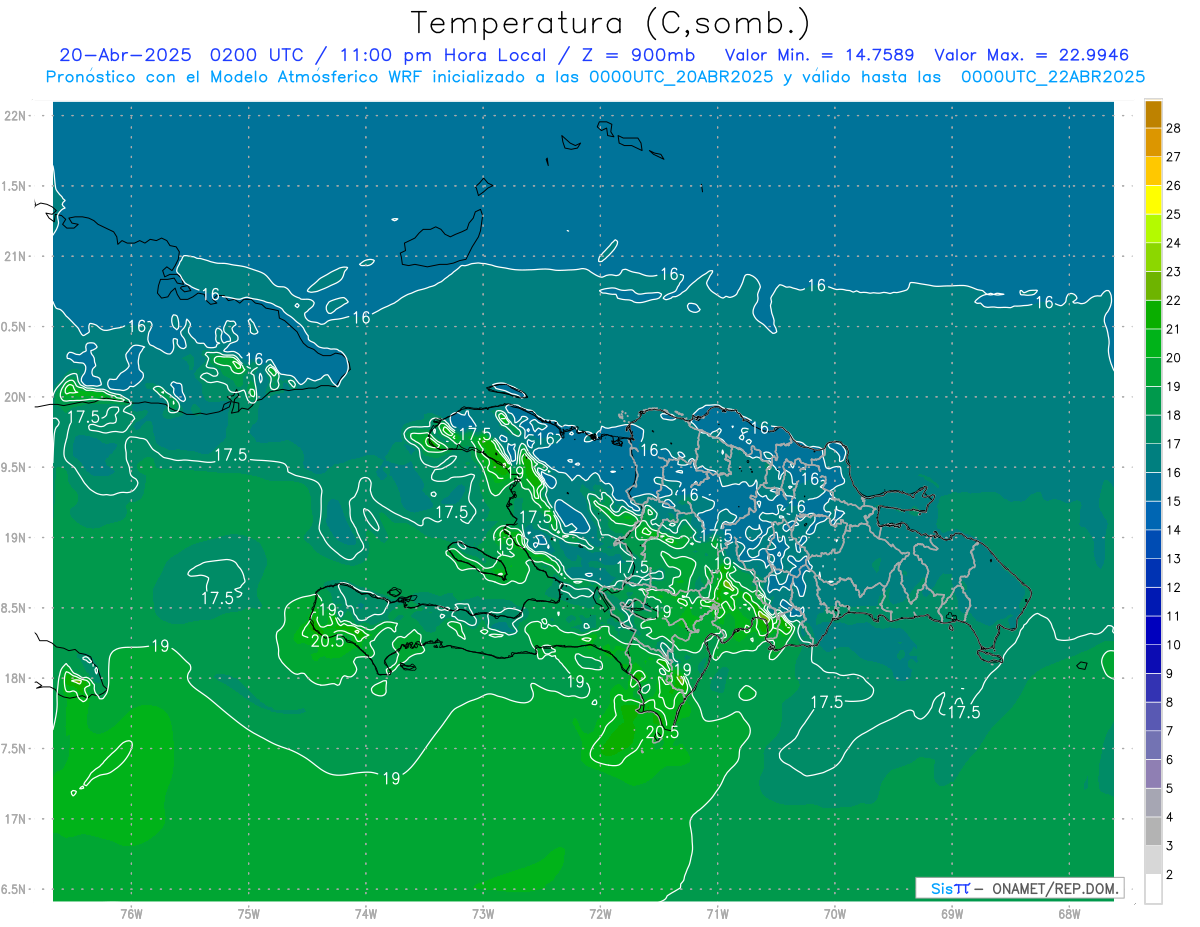Viewport: 1200px width, 927px height.
Task: Click the "Valor Max. = 22.9946" readout
Action: tap(1032, 55)
